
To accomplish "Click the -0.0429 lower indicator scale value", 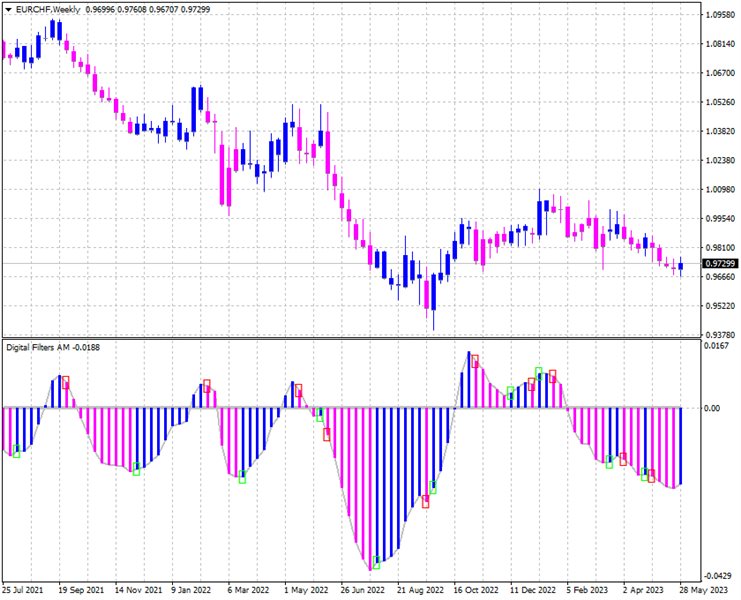I will 716,576.
